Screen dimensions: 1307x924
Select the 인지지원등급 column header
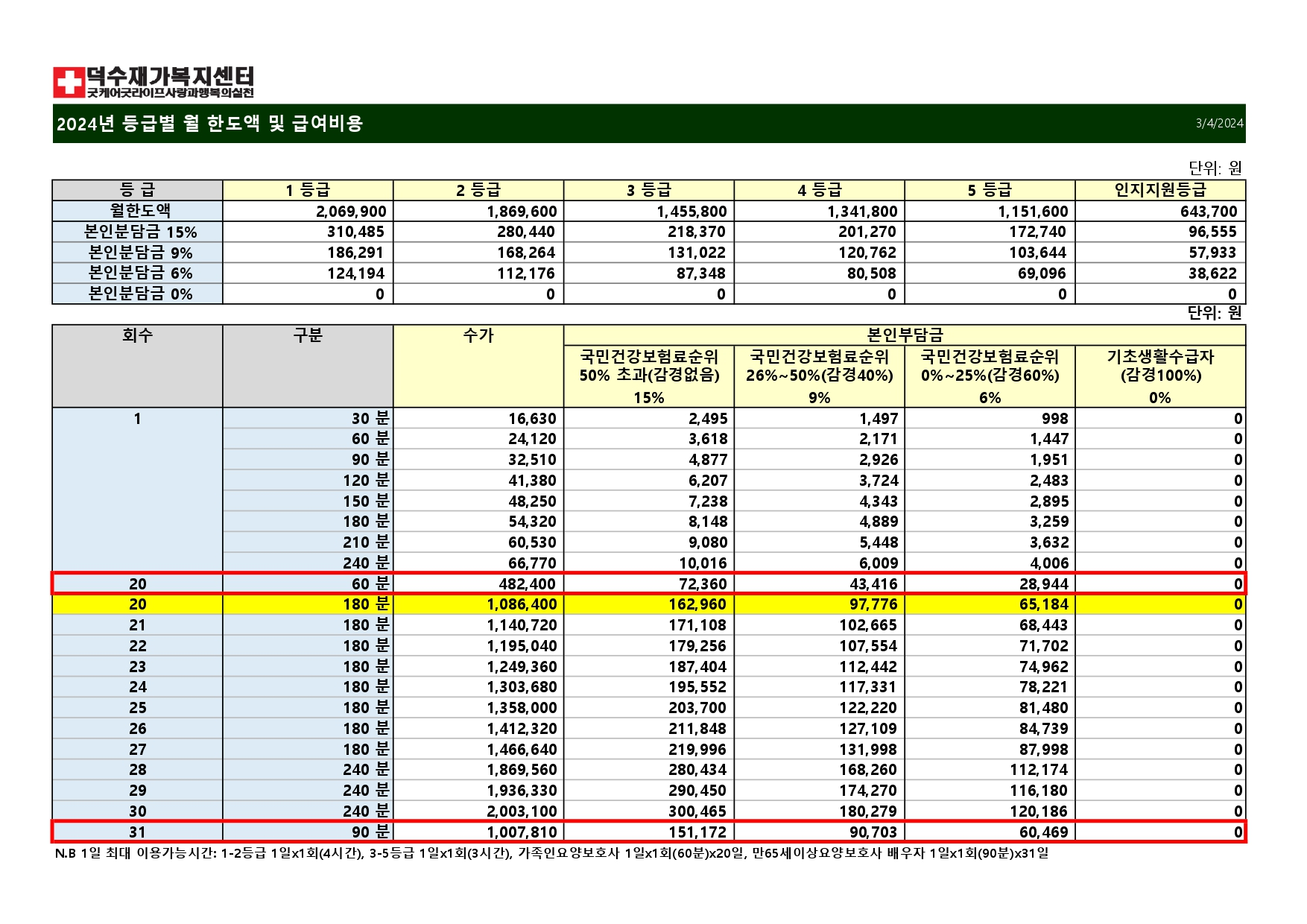(1159, 190)
